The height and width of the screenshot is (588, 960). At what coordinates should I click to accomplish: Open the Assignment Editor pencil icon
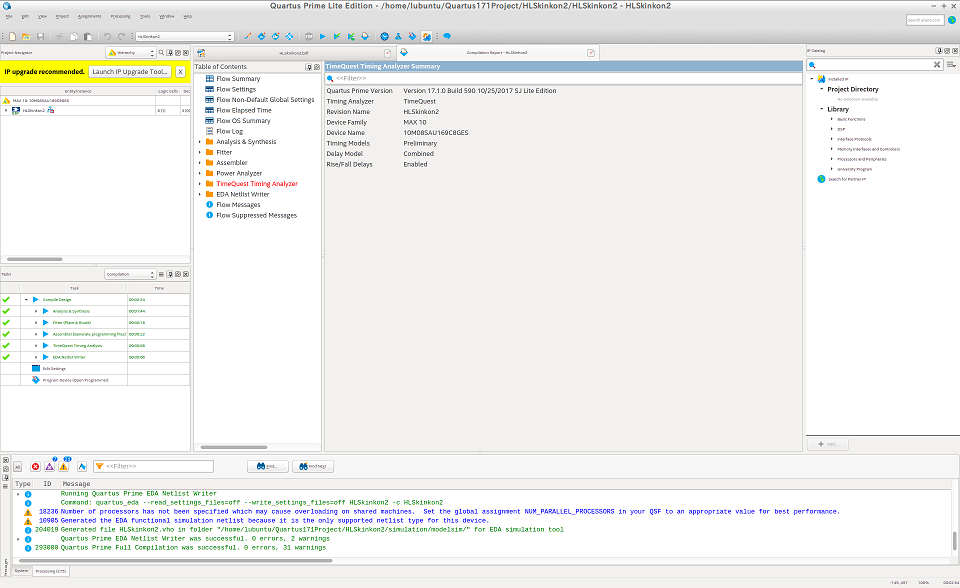coord(247,37)
